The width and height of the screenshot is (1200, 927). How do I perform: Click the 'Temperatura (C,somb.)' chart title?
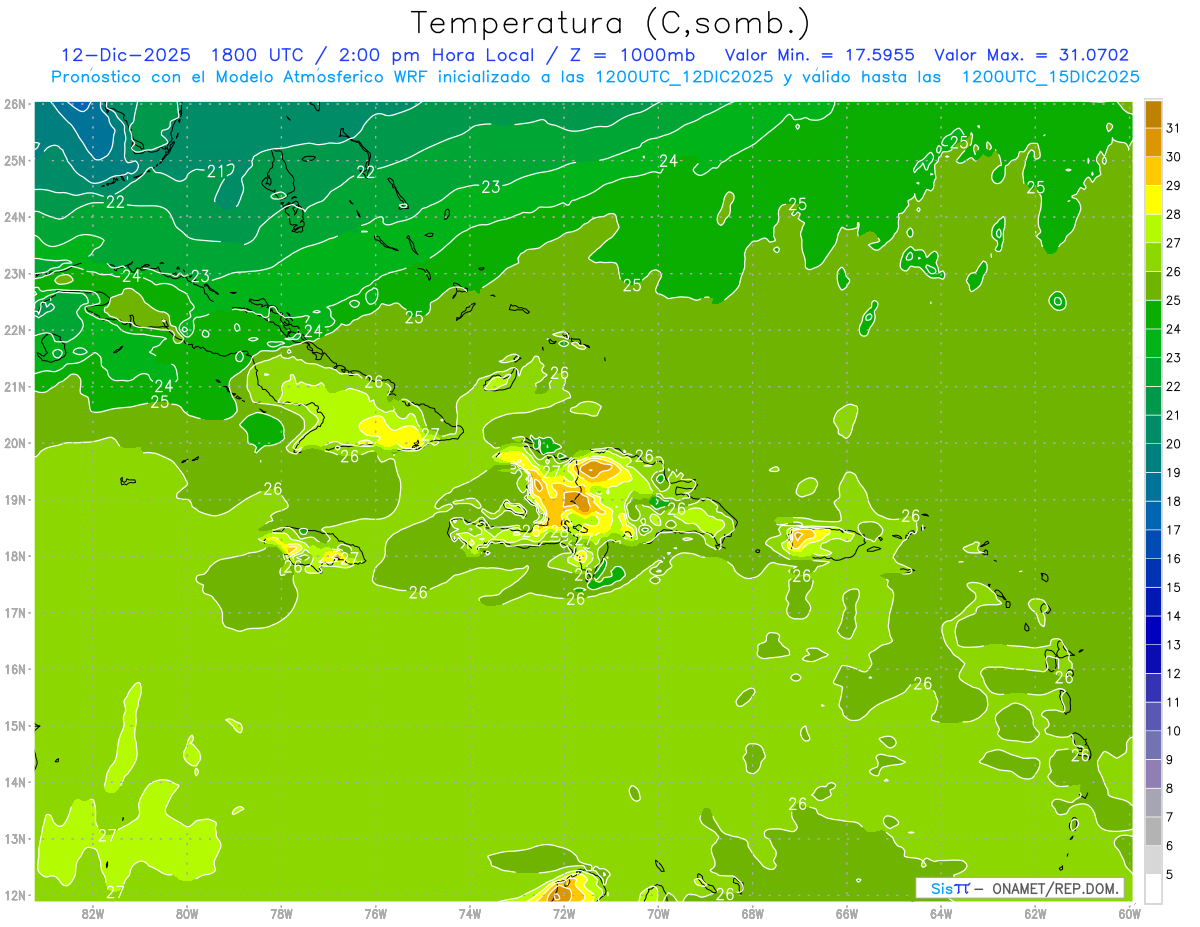point(611,23)
